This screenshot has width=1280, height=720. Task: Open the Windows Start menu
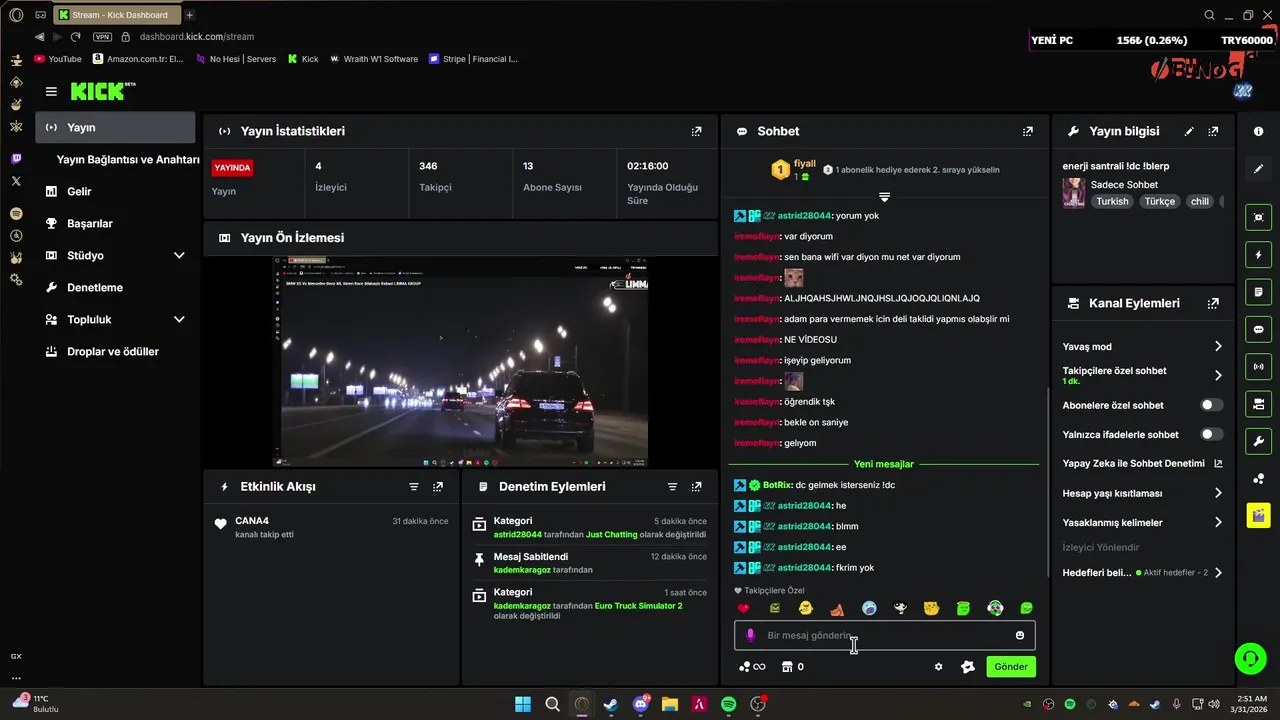(523, 704)
